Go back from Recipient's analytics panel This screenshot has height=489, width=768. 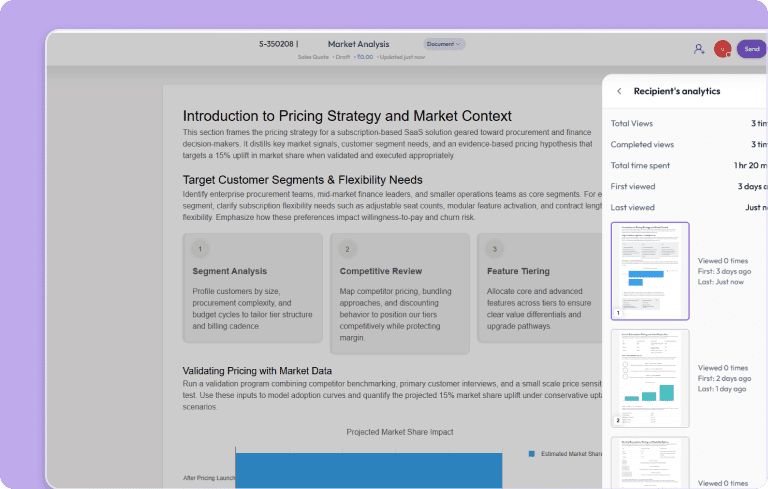(619, 91)
